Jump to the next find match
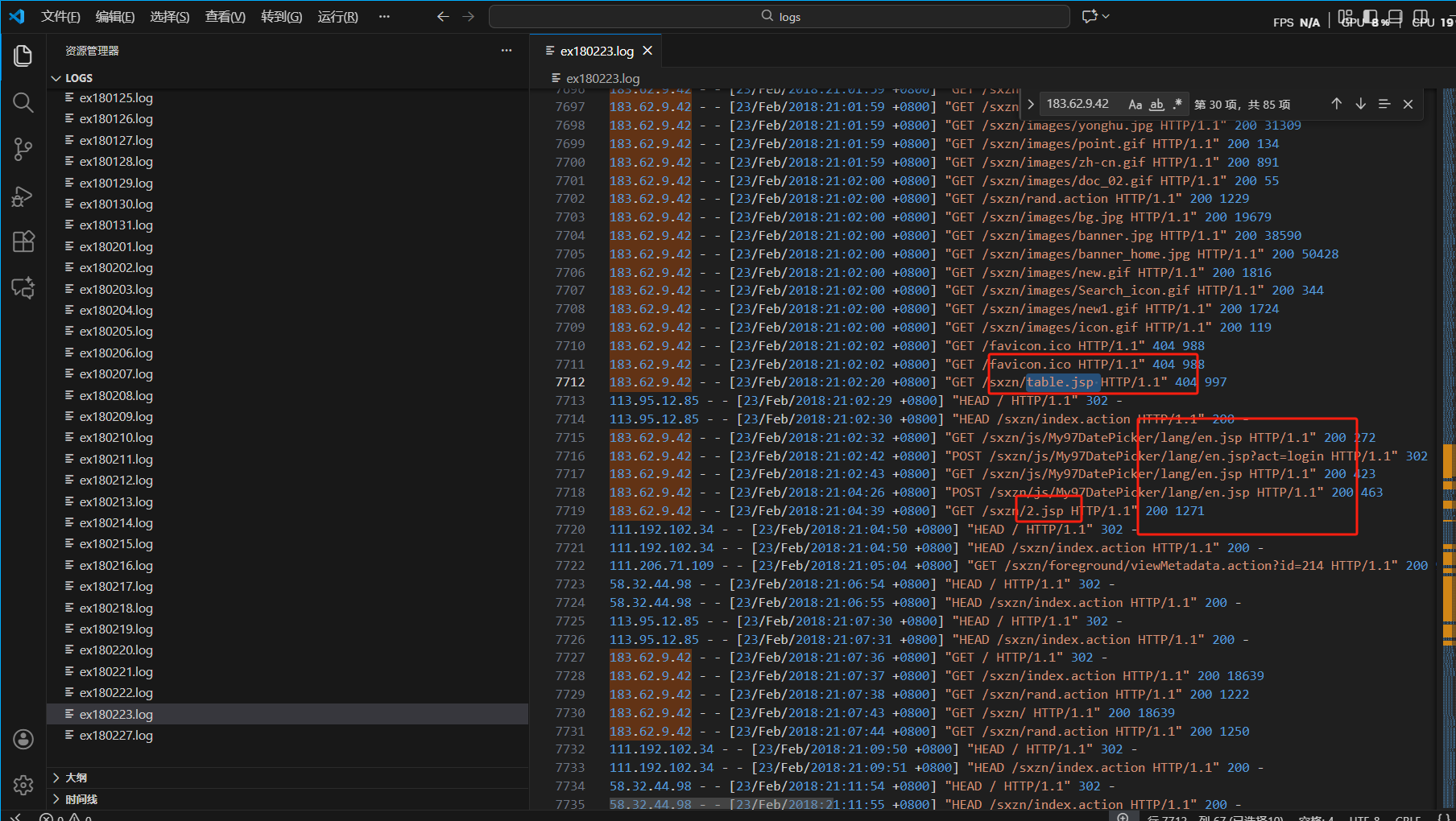This screenshot has height=821, width=1456. pos(1360,104)
